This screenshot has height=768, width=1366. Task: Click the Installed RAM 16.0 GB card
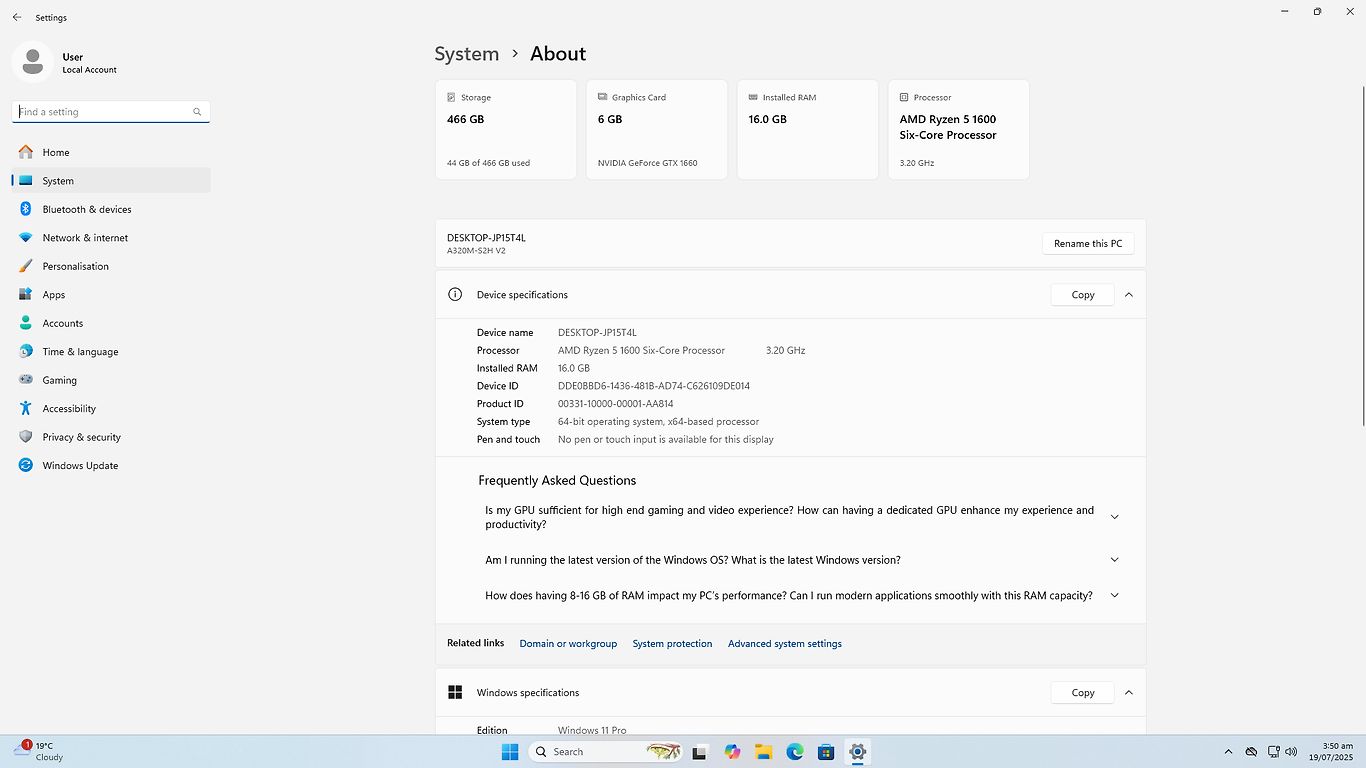[x=808, y=130]
